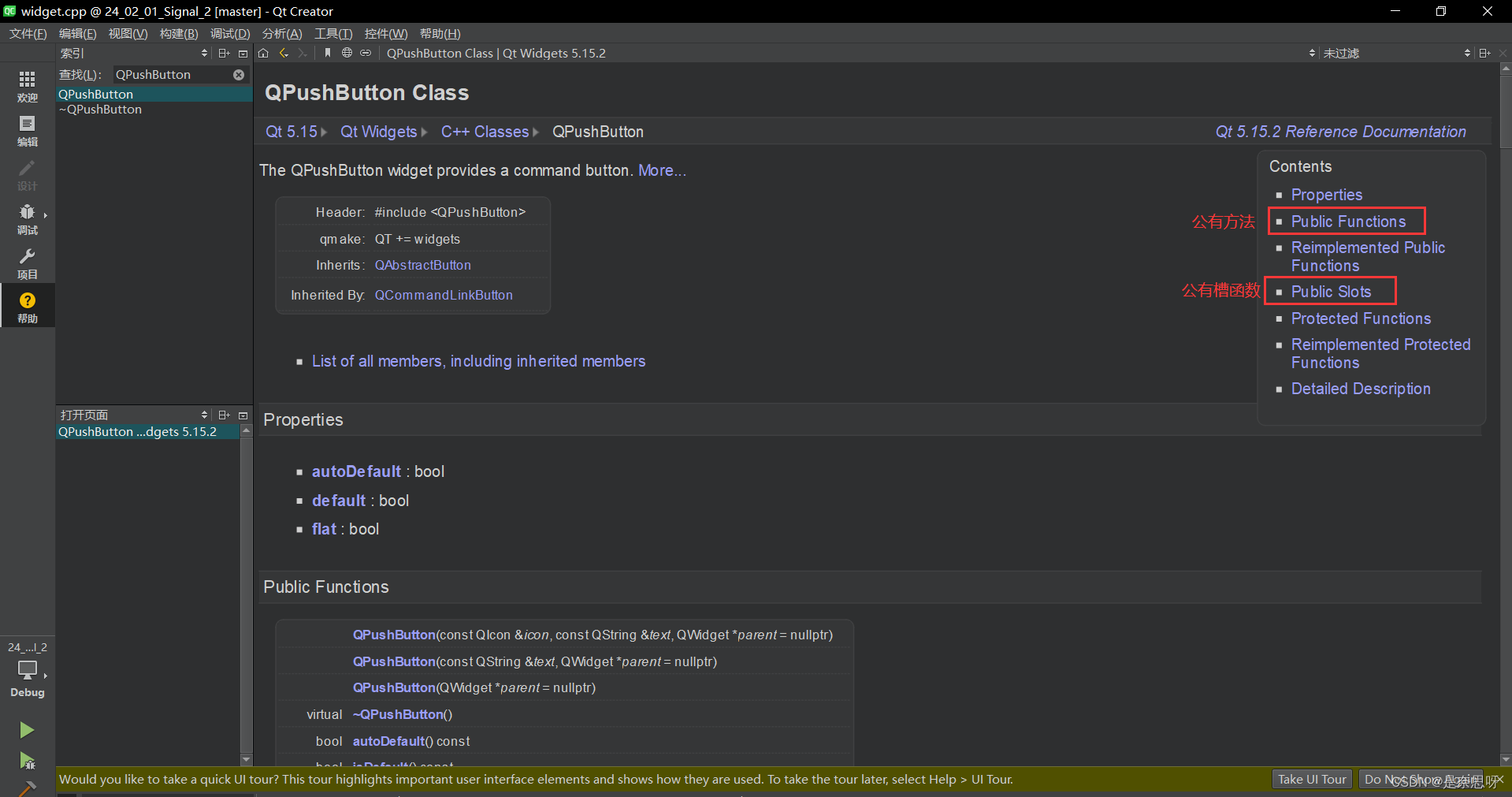Split the help viewer pane

(1485, 53)
